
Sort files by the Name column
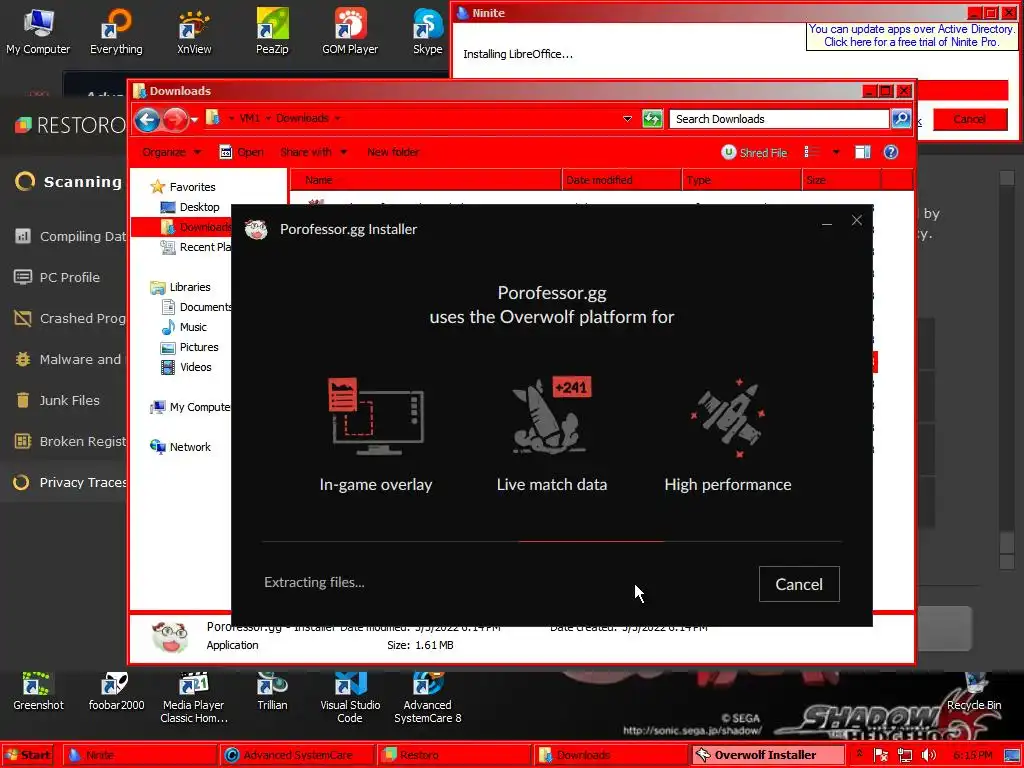pyautogui.click(x=426, y=180)
